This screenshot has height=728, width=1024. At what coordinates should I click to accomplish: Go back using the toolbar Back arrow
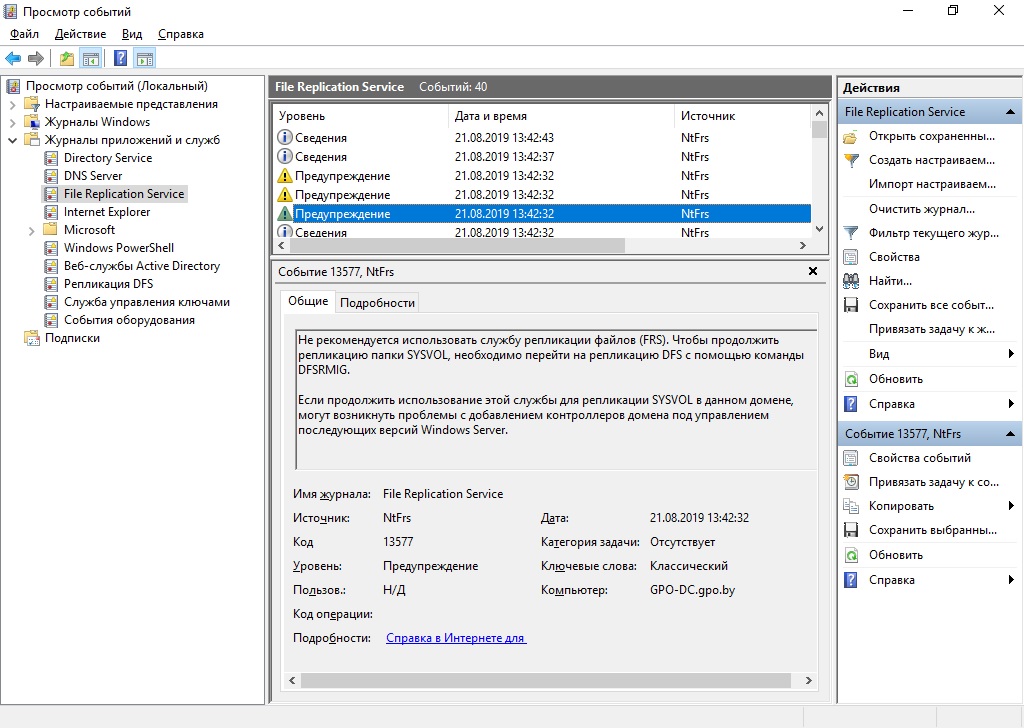13,58
